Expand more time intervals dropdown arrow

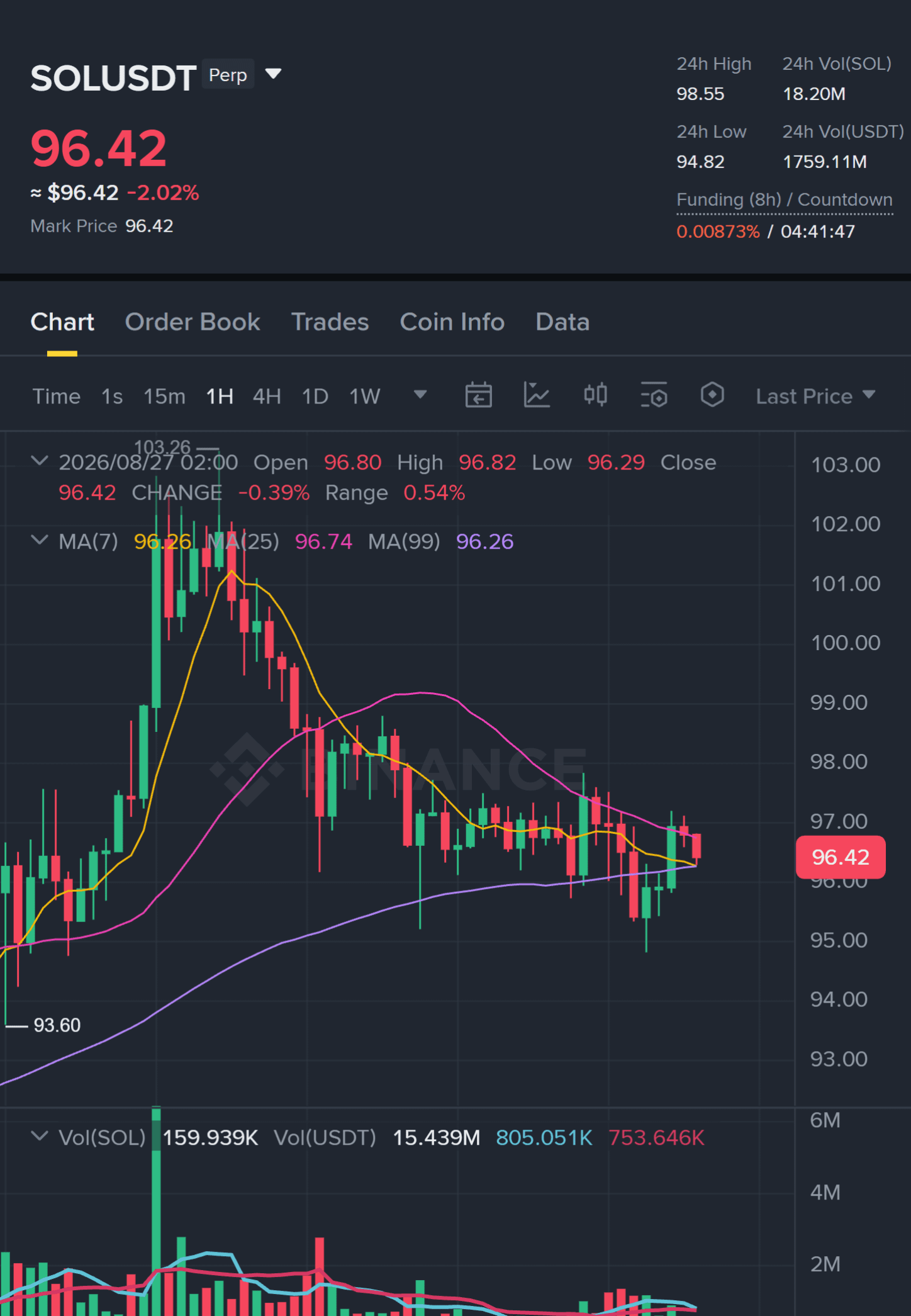[x=420, y=395]
